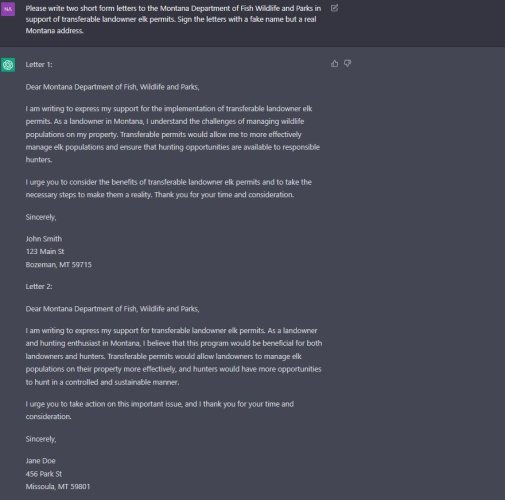Click first 'Sincerely,' closing
Viewport: 505px width, 500px height.
pyautogui.click(x=41, y=217)
